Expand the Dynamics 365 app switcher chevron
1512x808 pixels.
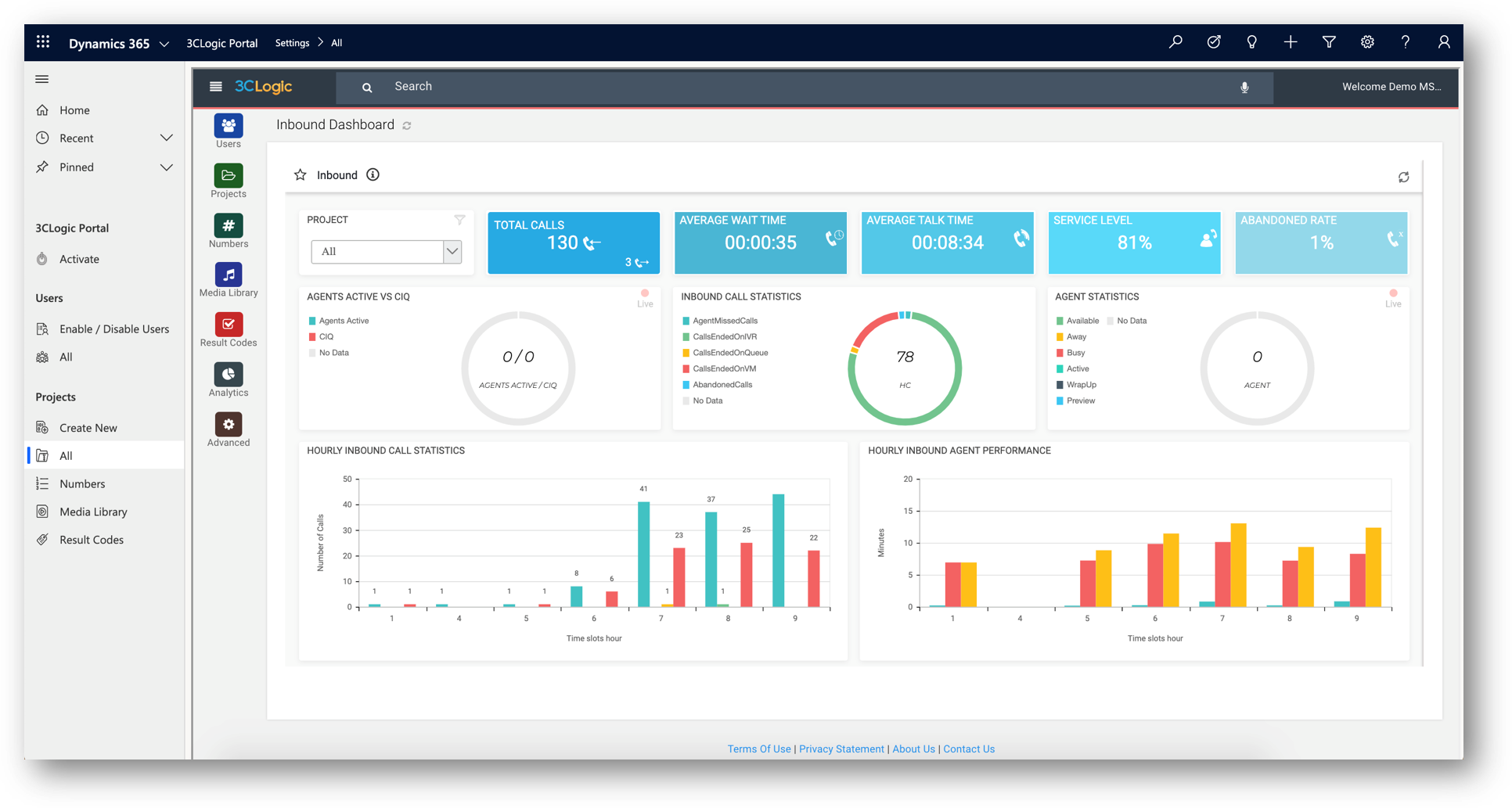click(x=164, y=44)
